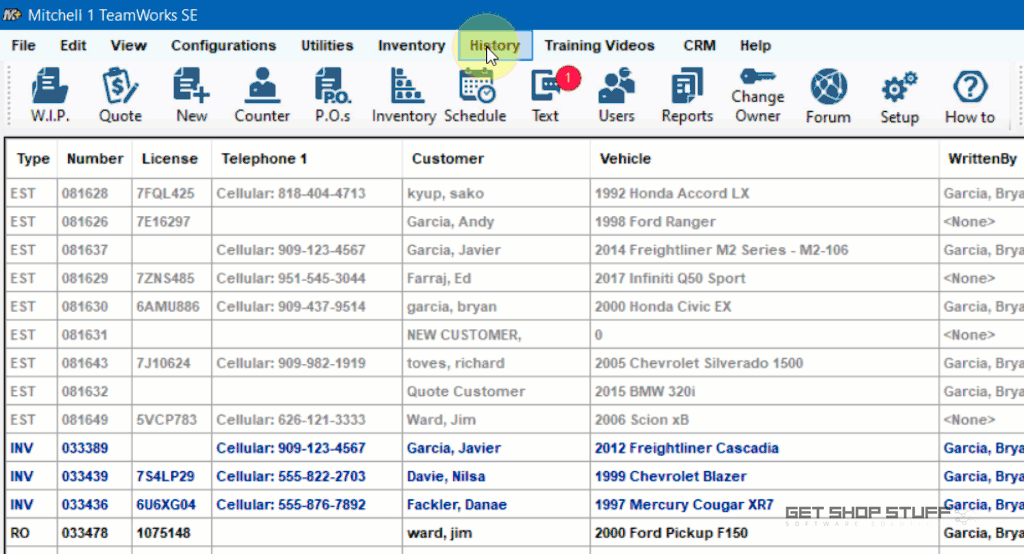1024x554 pixels.
Task: Create a New order via toolbar
Action: [x=191, y=96]
